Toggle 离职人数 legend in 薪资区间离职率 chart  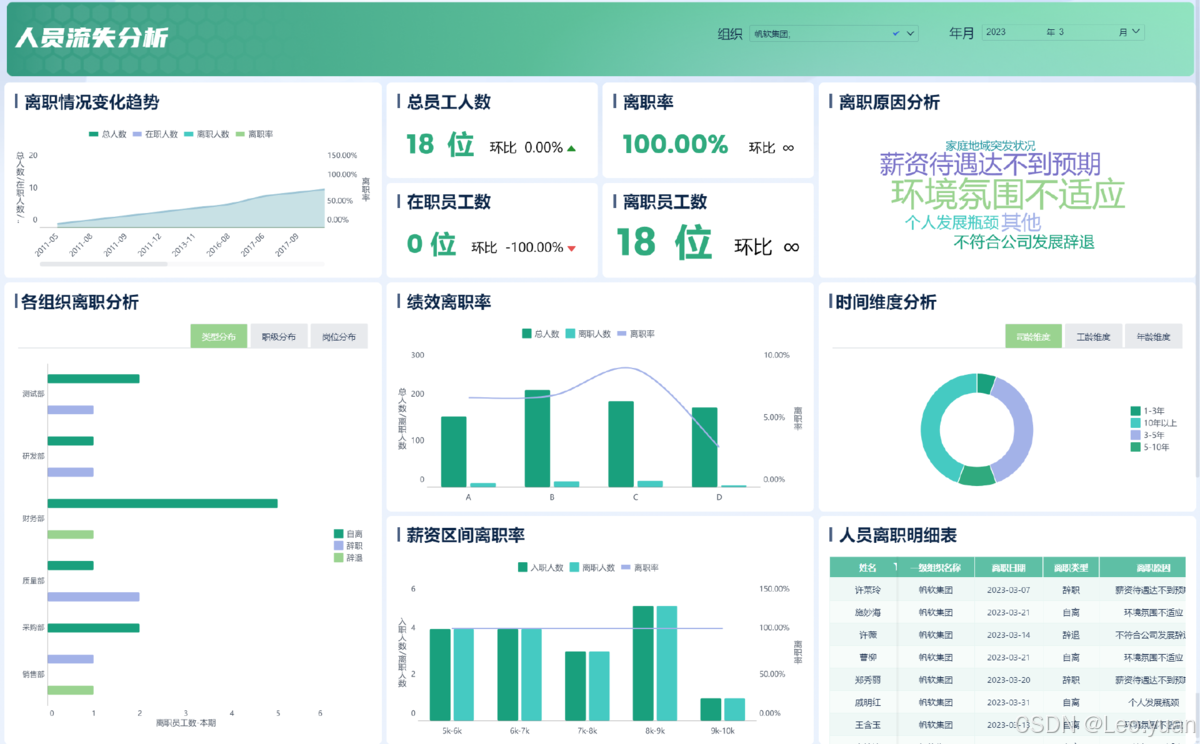coord(592,567)
